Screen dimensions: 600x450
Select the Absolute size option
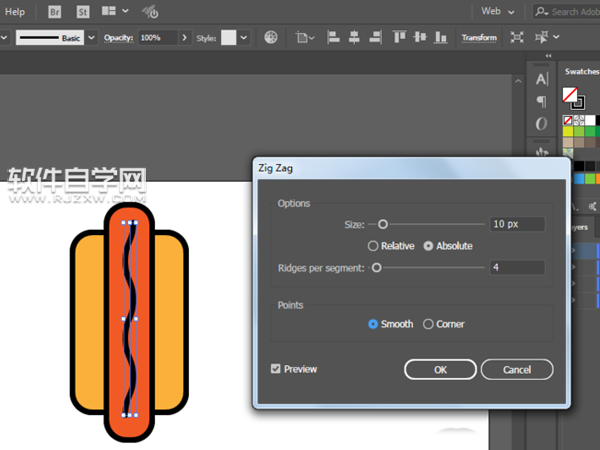(429, 246)
